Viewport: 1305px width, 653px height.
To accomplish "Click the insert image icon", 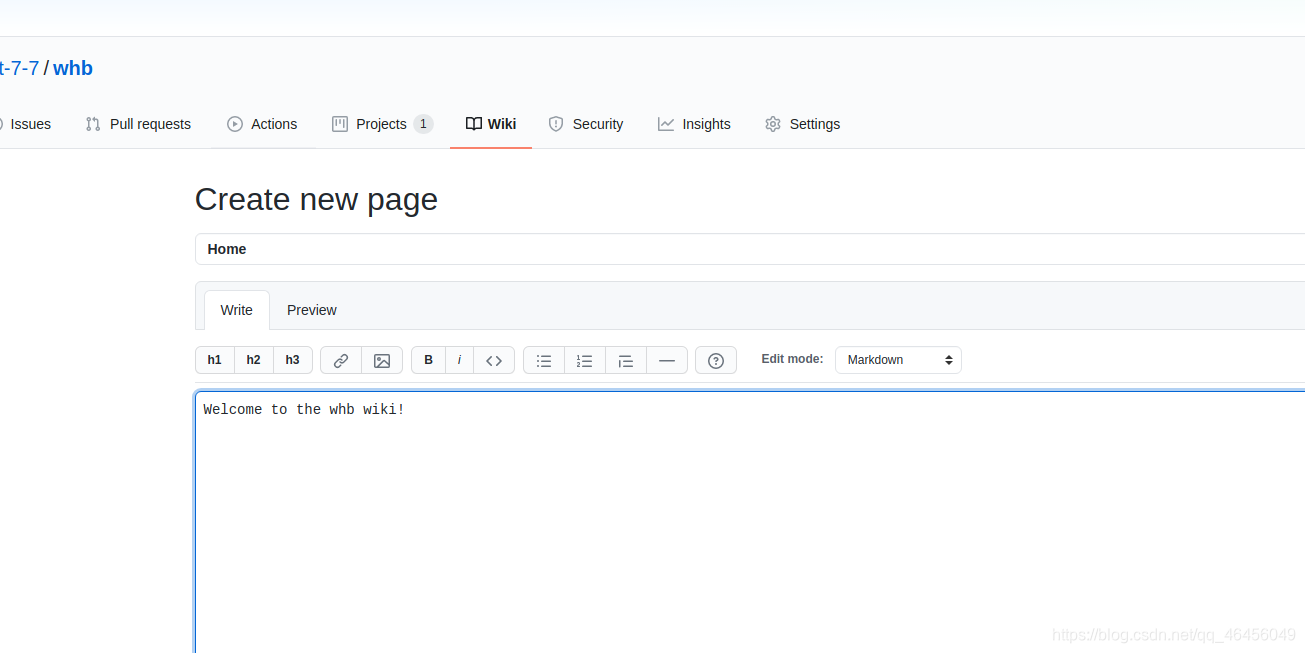I will click(x=382, y=360).
